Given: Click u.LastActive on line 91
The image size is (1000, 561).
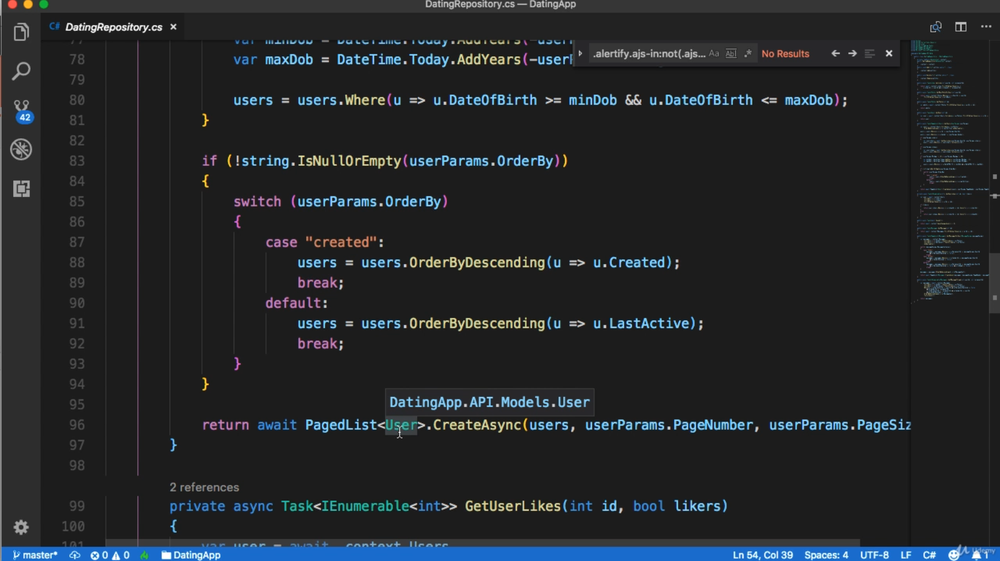Looking at the screenshot, I should coord(641,323).
